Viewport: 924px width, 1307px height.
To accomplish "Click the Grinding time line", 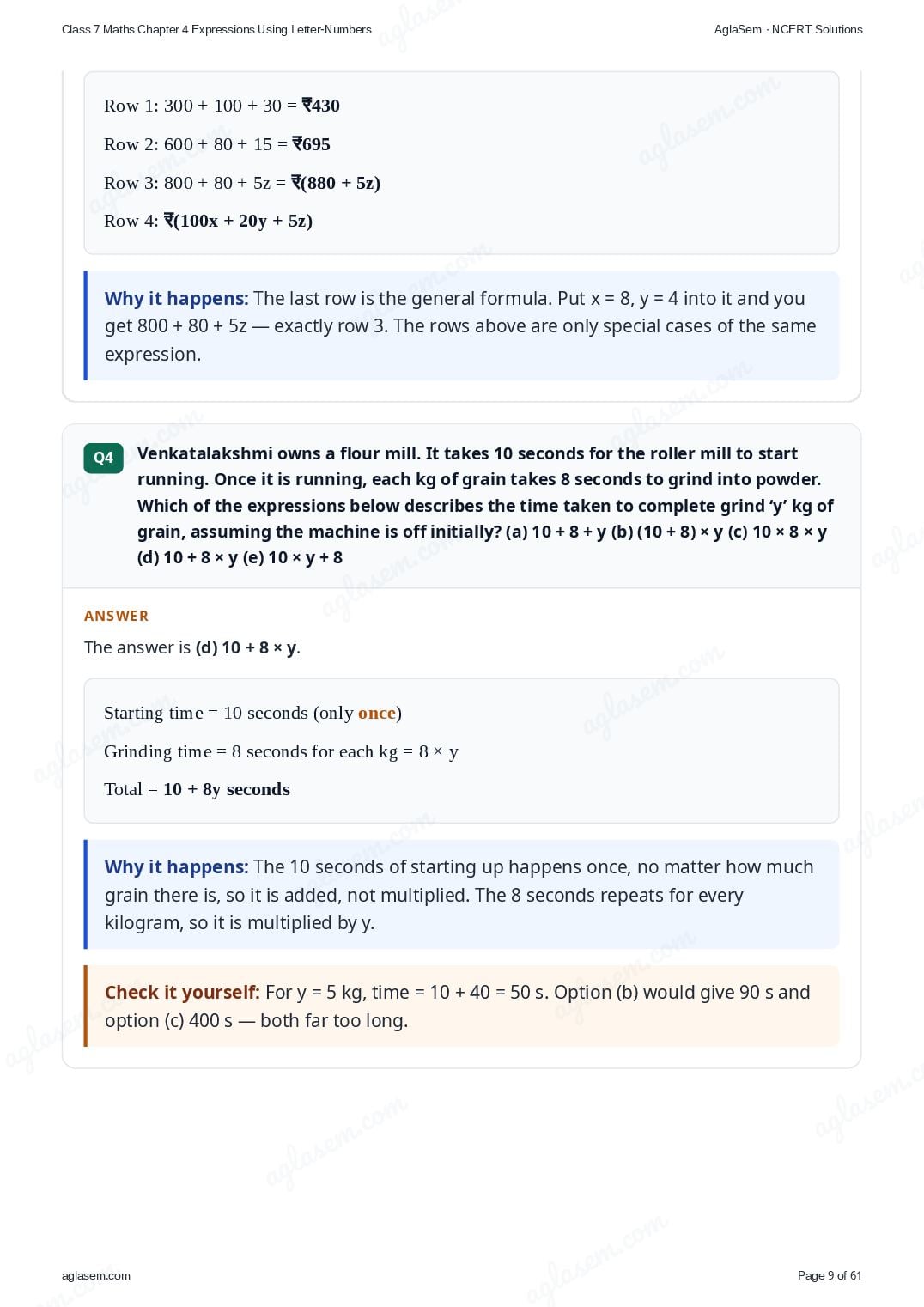I will pos(281,751).
